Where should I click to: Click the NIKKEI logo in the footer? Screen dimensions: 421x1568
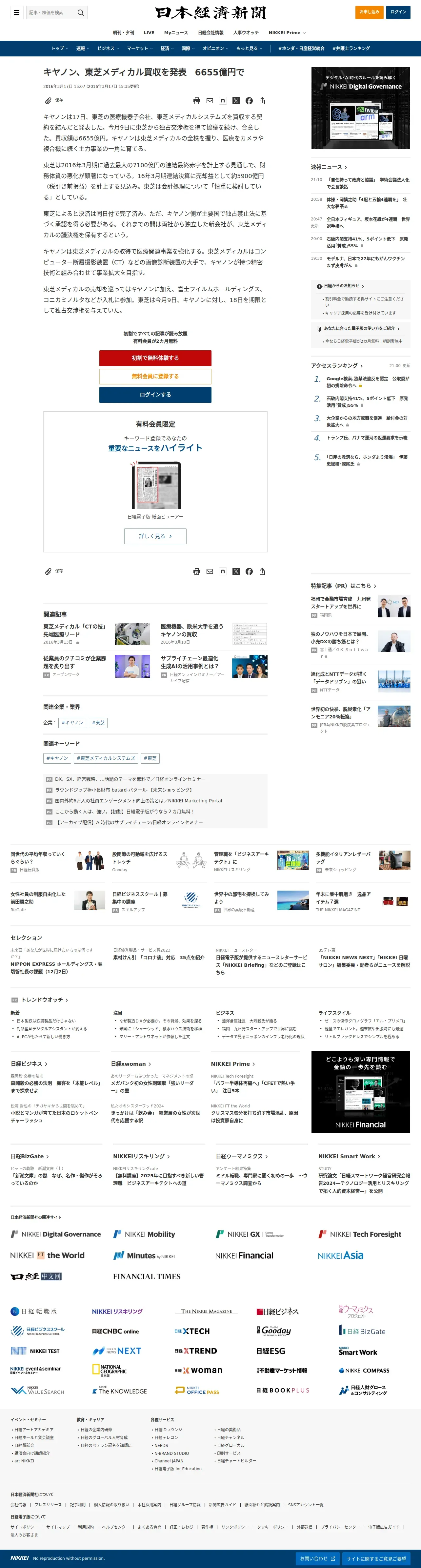click(x=19, y=1558)
